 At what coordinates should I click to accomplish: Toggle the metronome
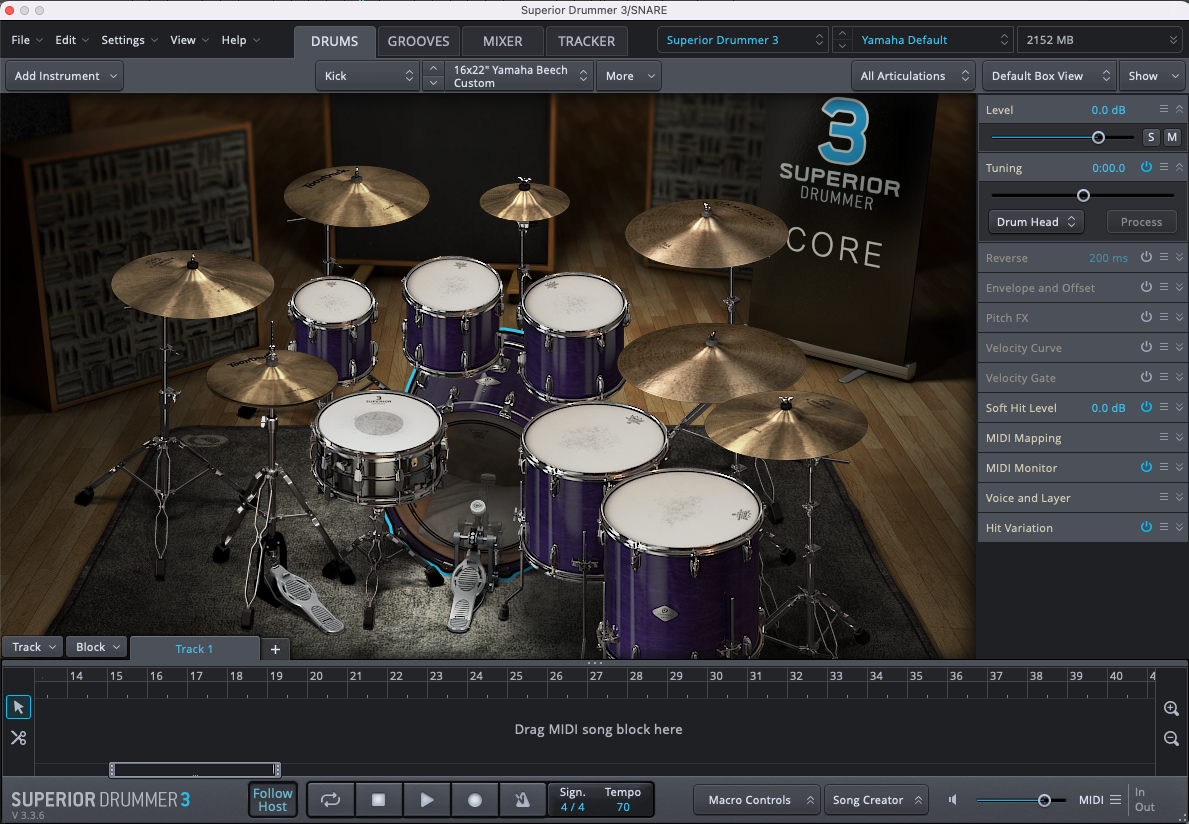[x=522, y=800]
